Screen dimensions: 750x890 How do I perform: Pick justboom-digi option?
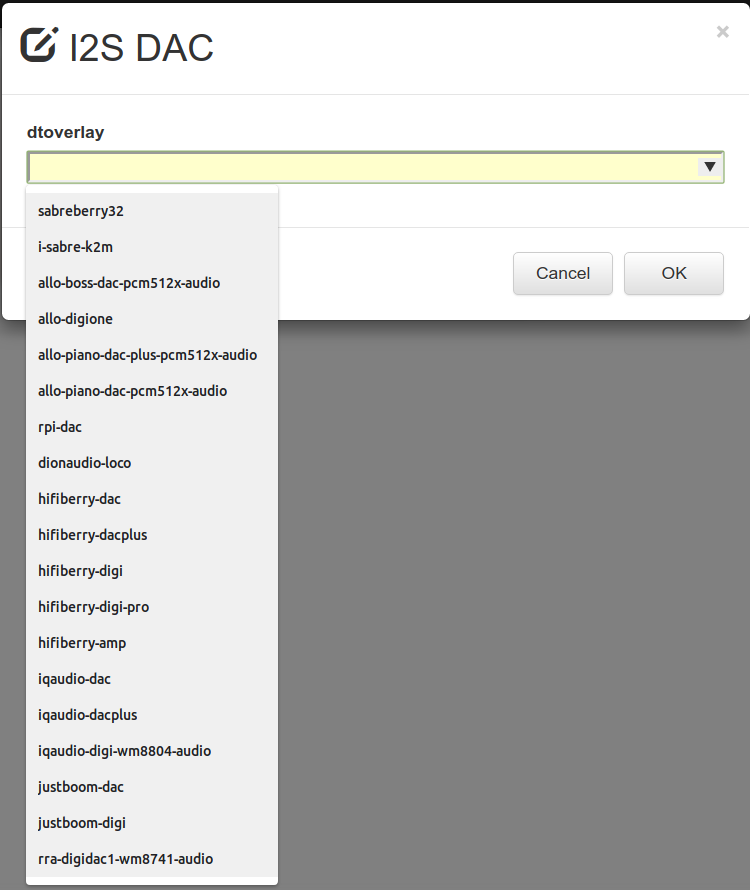pyautogui.click(x=152, y=823)
